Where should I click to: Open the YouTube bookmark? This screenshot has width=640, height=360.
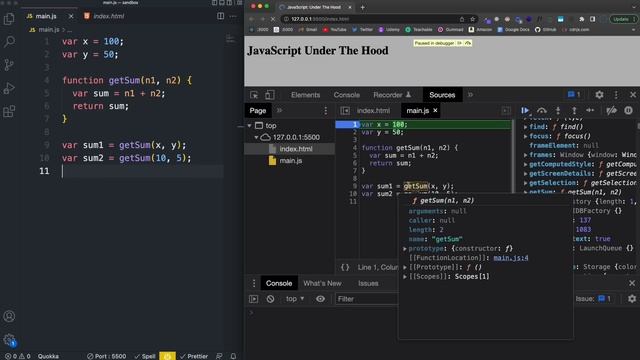coord(334,29)
